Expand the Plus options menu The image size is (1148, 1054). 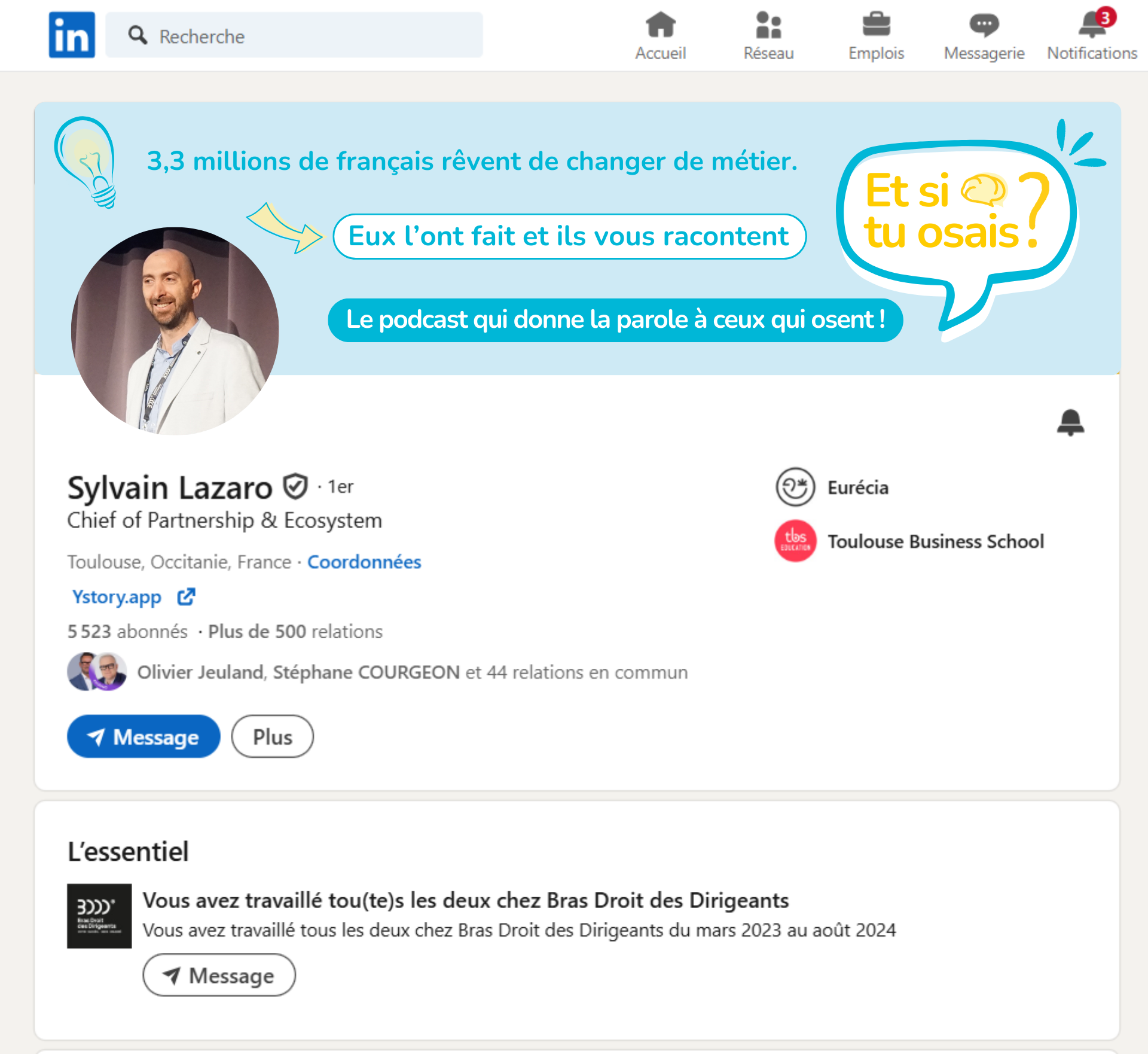(273, 736)
